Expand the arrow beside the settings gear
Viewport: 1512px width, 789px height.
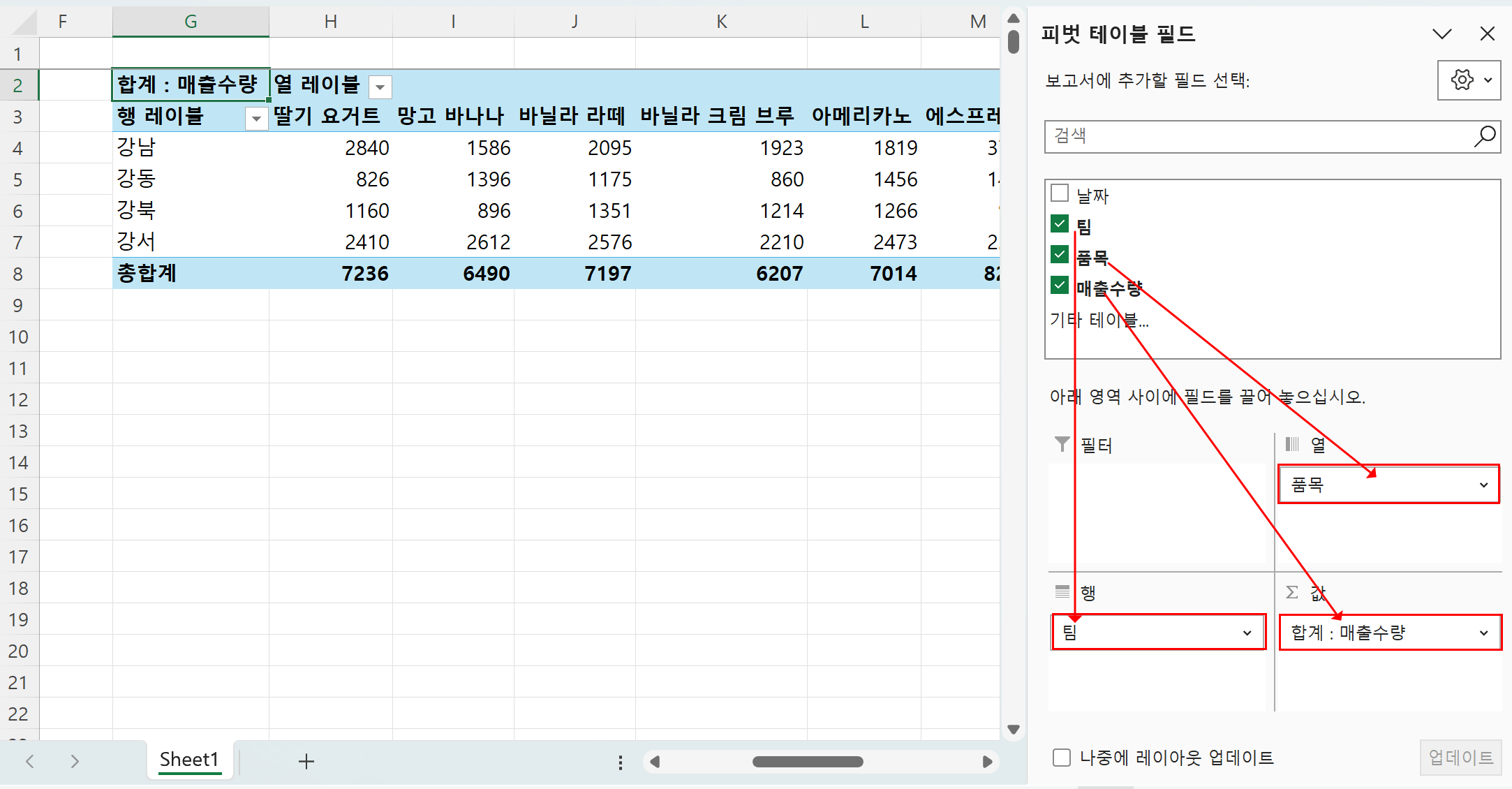tap(1488, 80)
